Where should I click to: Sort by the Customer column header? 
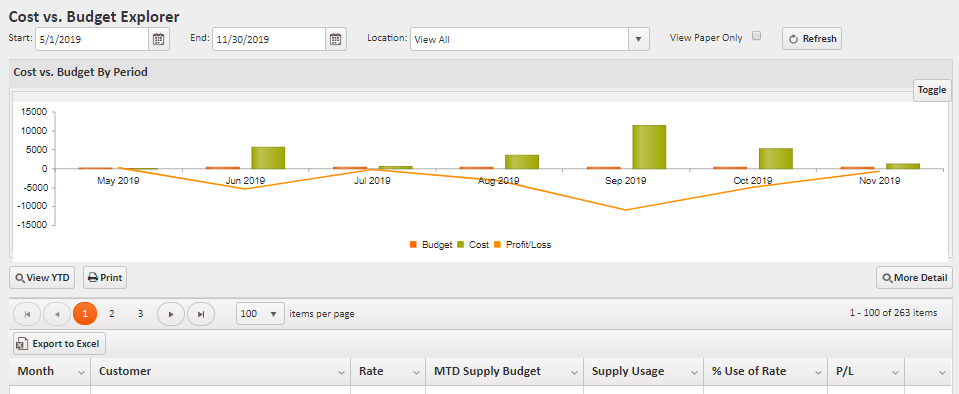[x=125, y=371]
